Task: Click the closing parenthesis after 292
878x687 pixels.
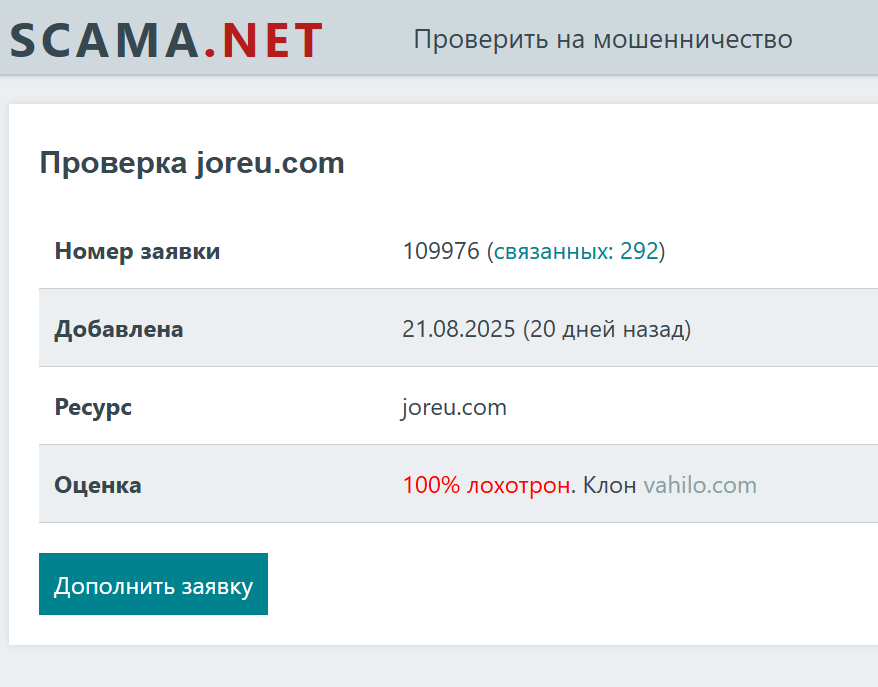Action: click(662, 251)
